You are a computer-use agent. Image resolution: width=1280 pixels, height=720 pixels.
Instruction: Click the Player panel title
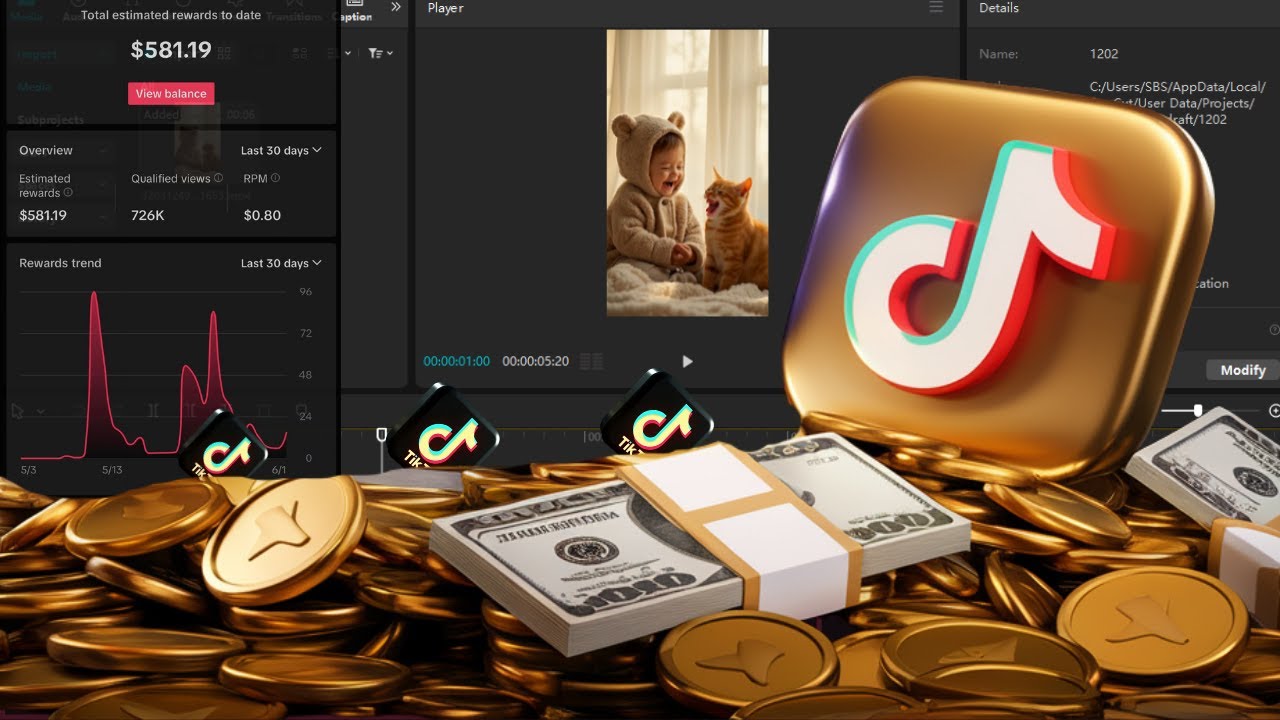[x=446, y=8]
